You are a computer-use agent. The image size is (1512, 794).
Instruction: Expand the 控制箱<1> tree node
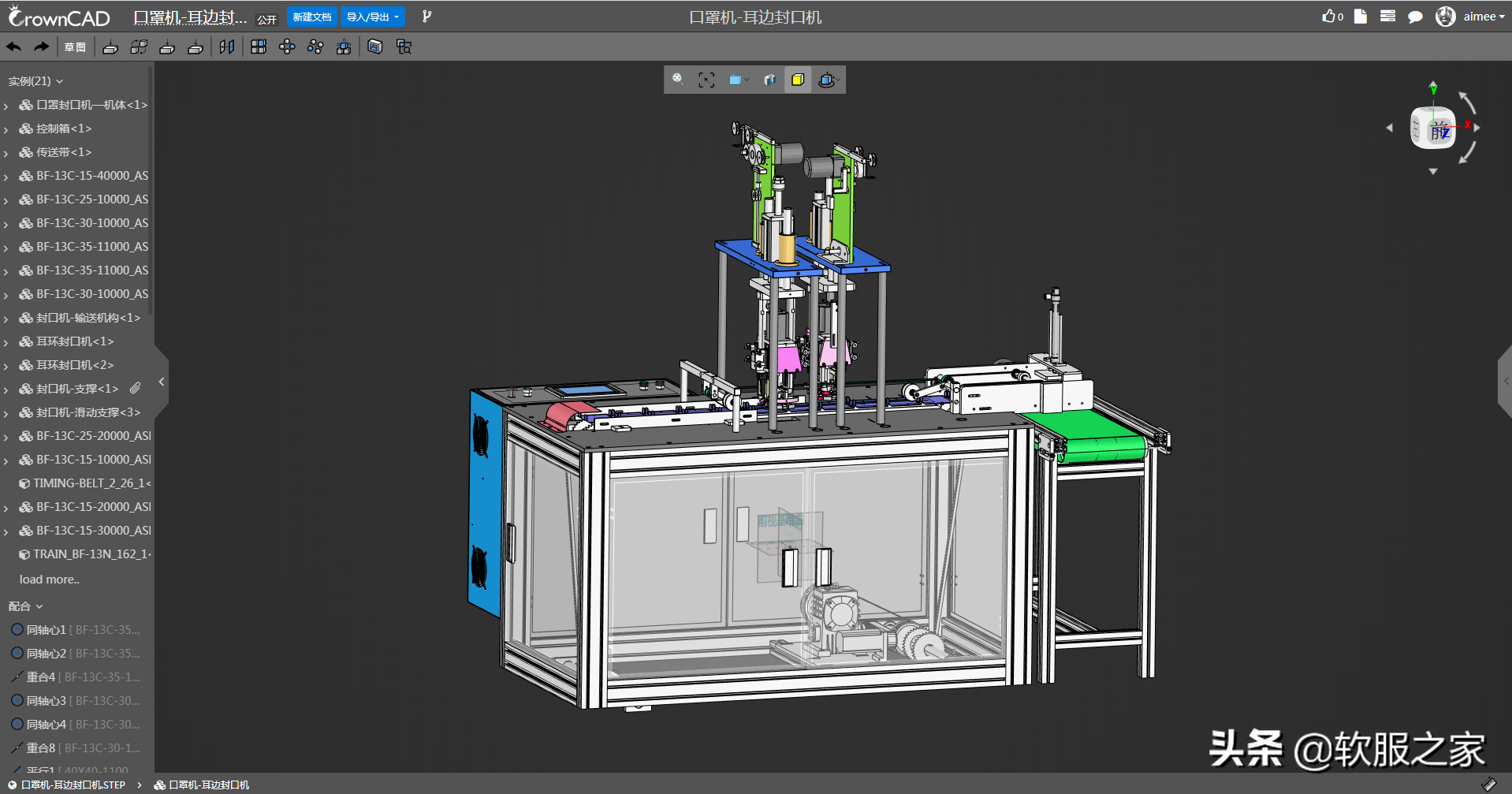pos(6,129)
